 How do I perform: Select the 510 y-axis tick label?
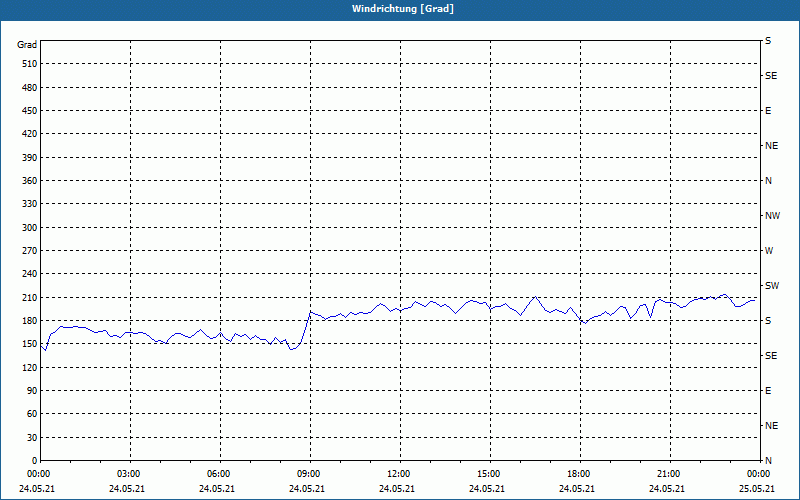tap(30, 64)
